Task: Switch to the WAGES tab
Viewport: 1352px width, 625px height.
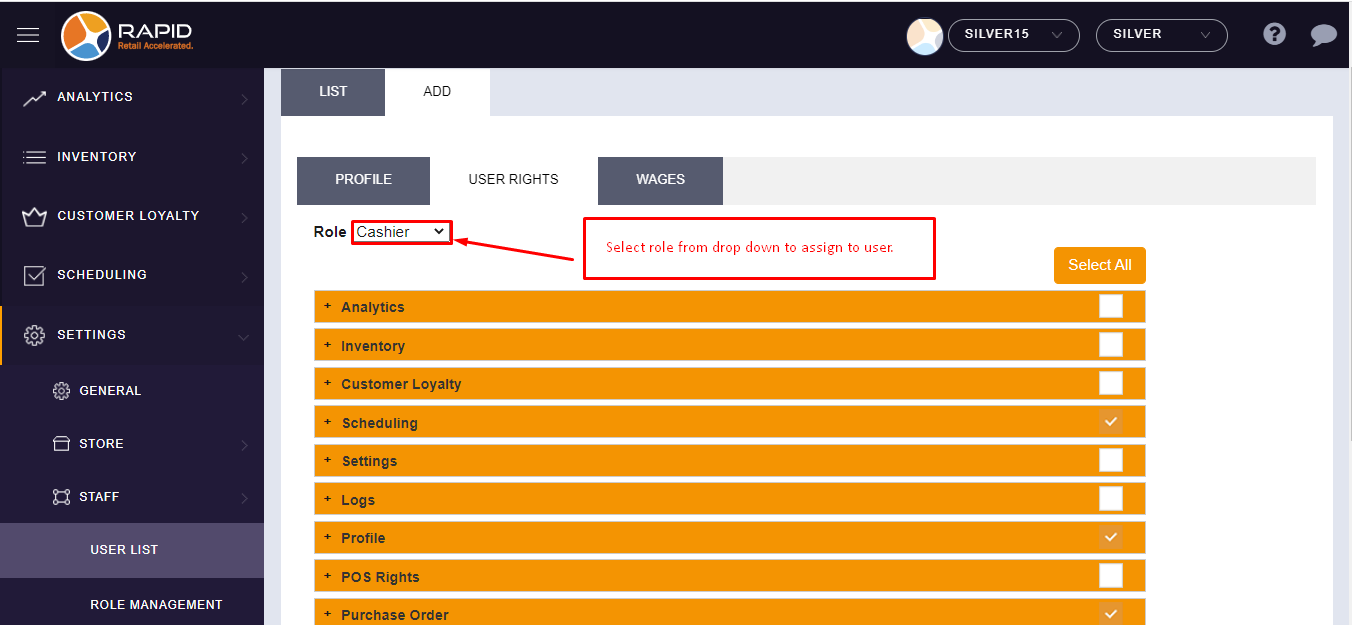Action: point(660,180)
